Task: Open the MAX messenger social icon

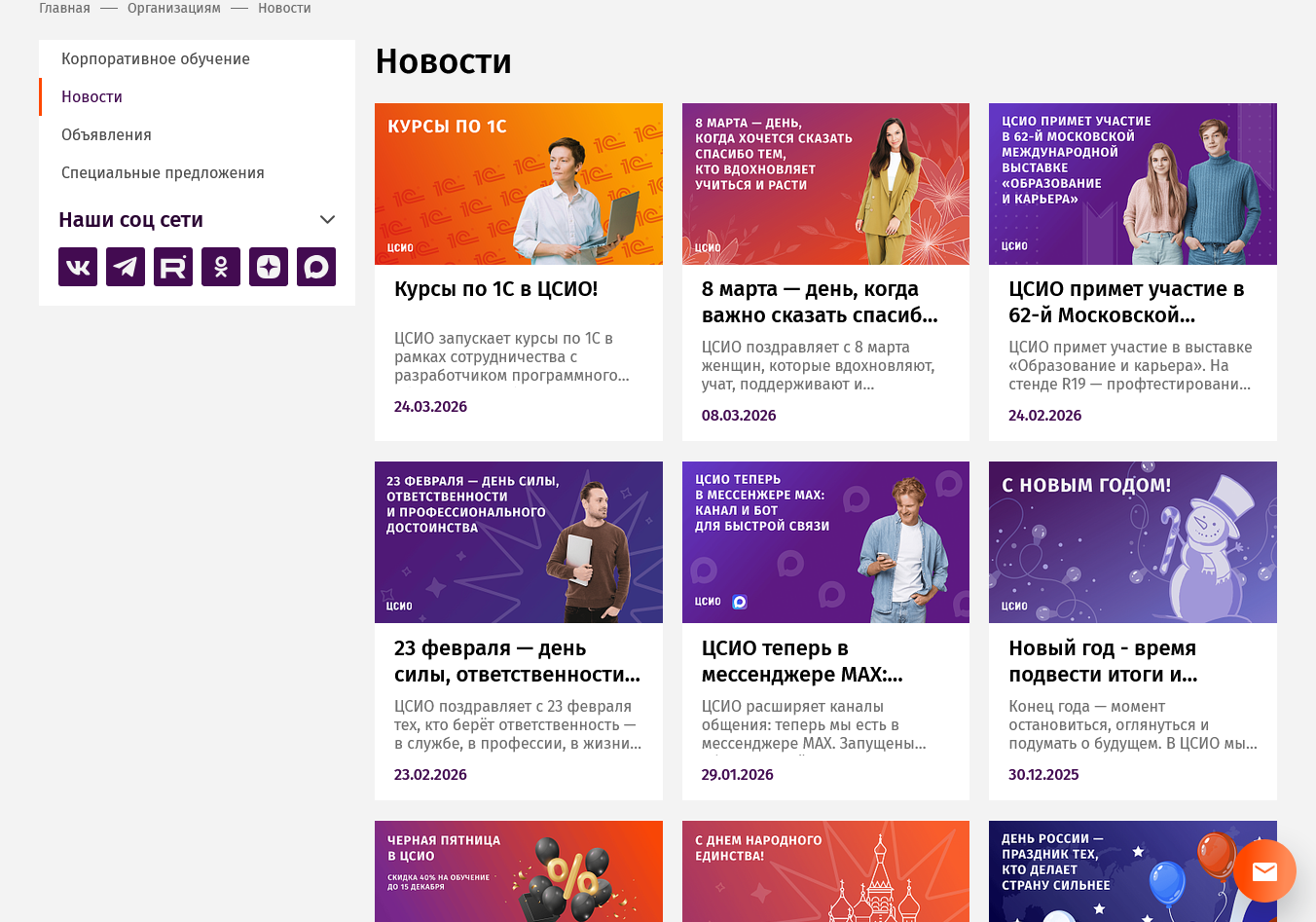Action: coord(316,267)
